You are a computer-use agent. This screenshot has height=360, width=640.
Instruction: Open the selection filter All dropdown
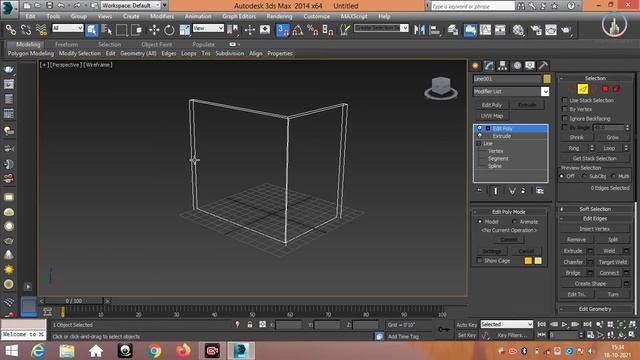68,28
